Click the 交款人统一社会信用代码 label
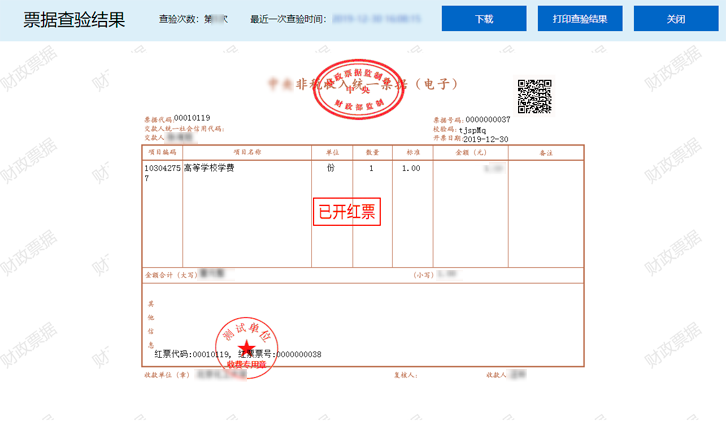Viewport: 726px width, 433px height. click(184, 129)
